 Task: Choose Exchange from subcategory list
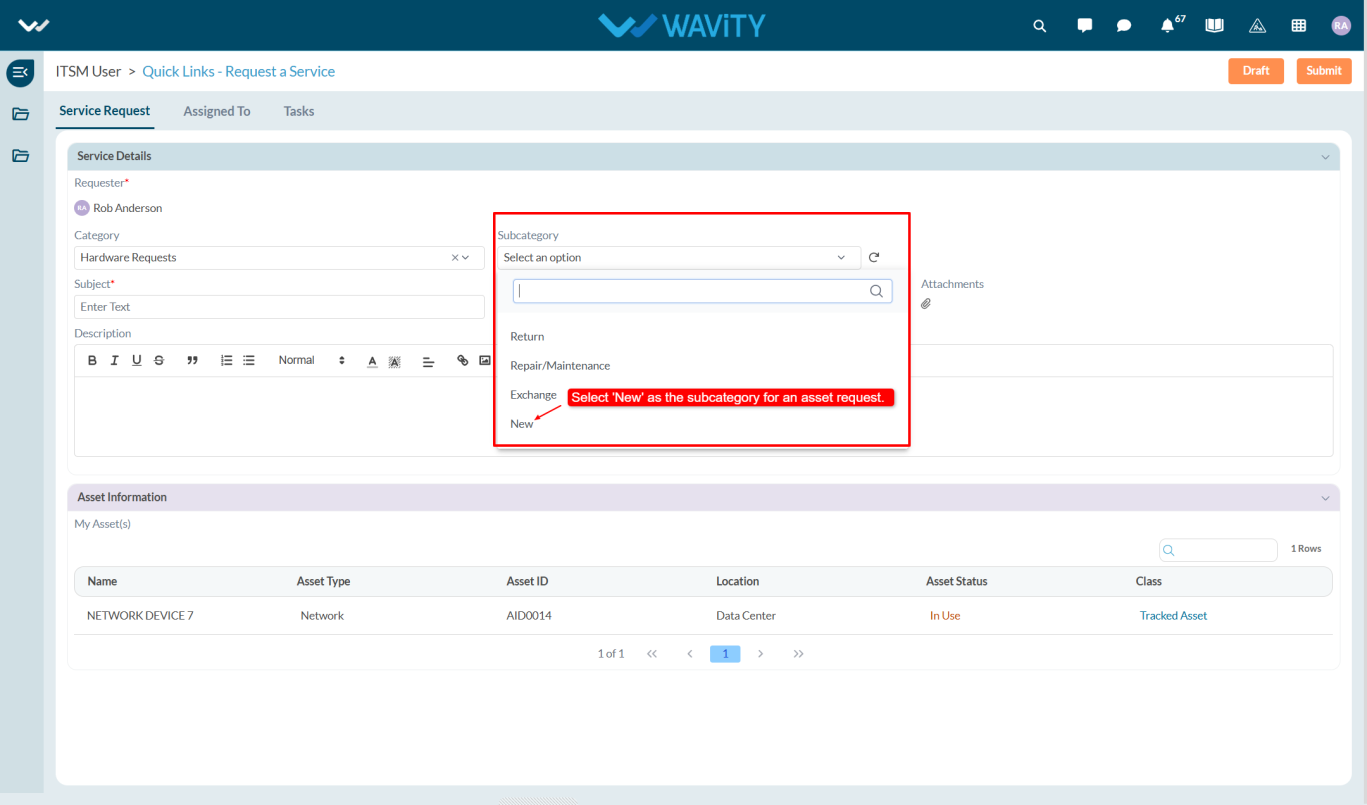(x=533, y=394)
